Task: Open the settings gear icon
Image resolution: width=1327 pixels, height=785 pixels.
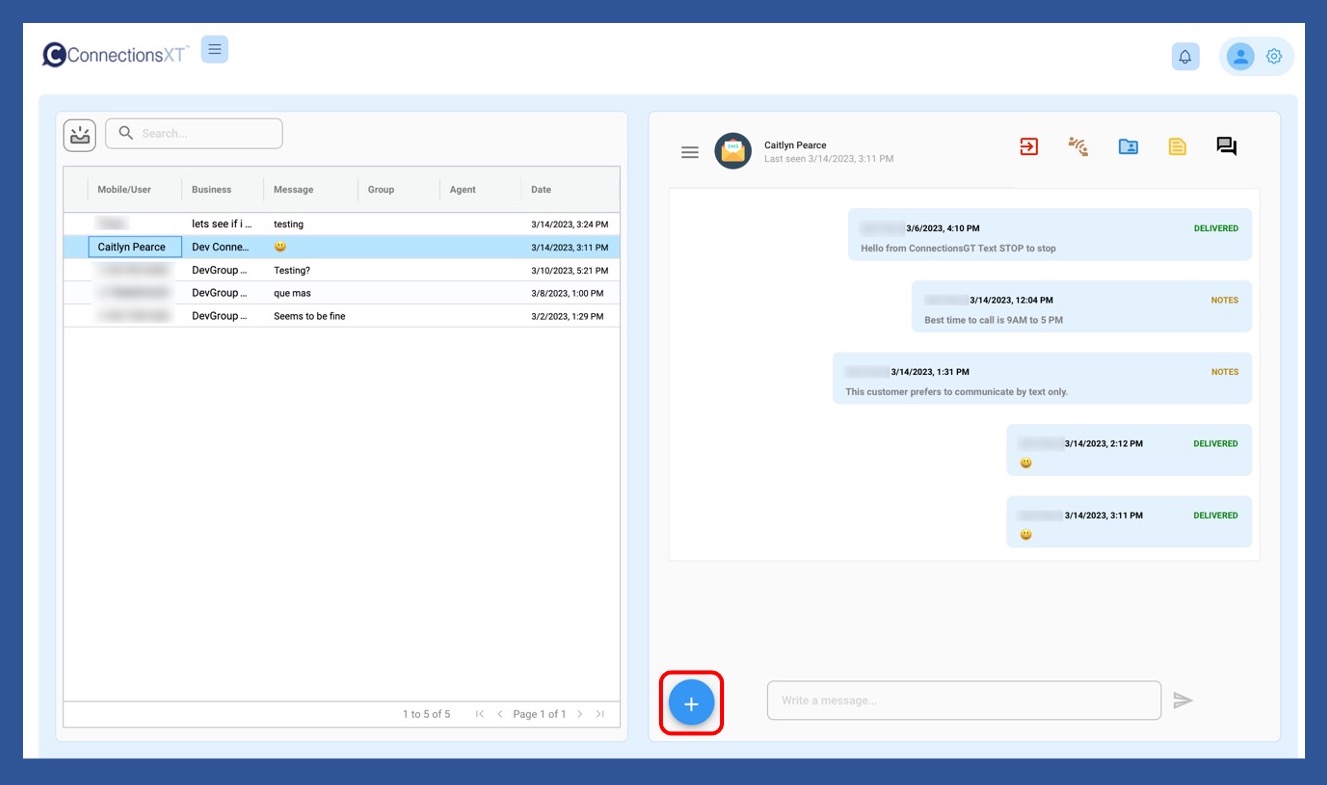Action: coord(1273,57)
